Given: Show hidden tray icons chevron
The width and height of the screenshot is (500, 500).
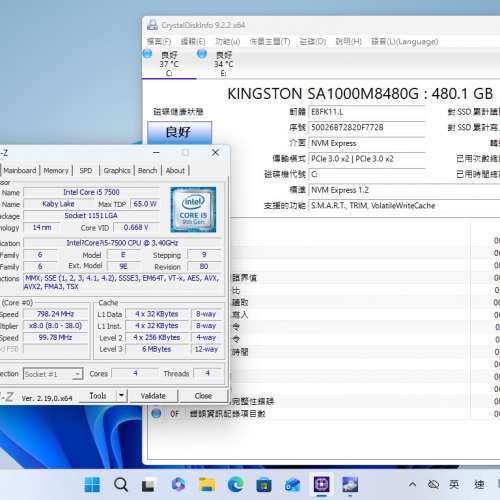Looking at the screenshot, I should point(412,484).
